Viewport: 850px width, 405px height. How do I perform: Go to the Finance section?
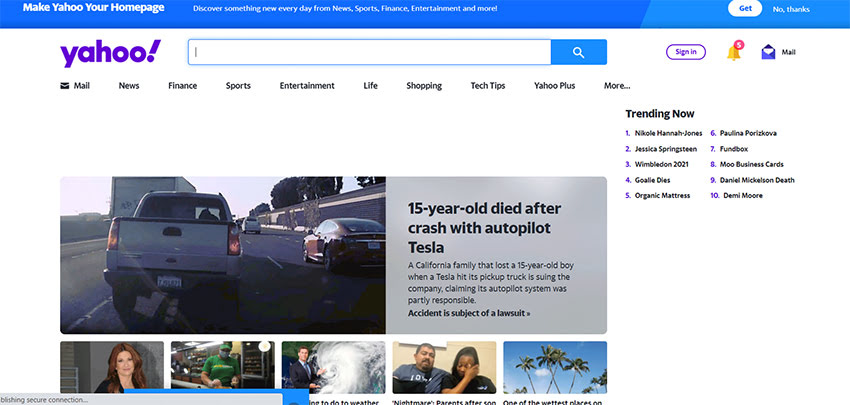pos(183,86)
